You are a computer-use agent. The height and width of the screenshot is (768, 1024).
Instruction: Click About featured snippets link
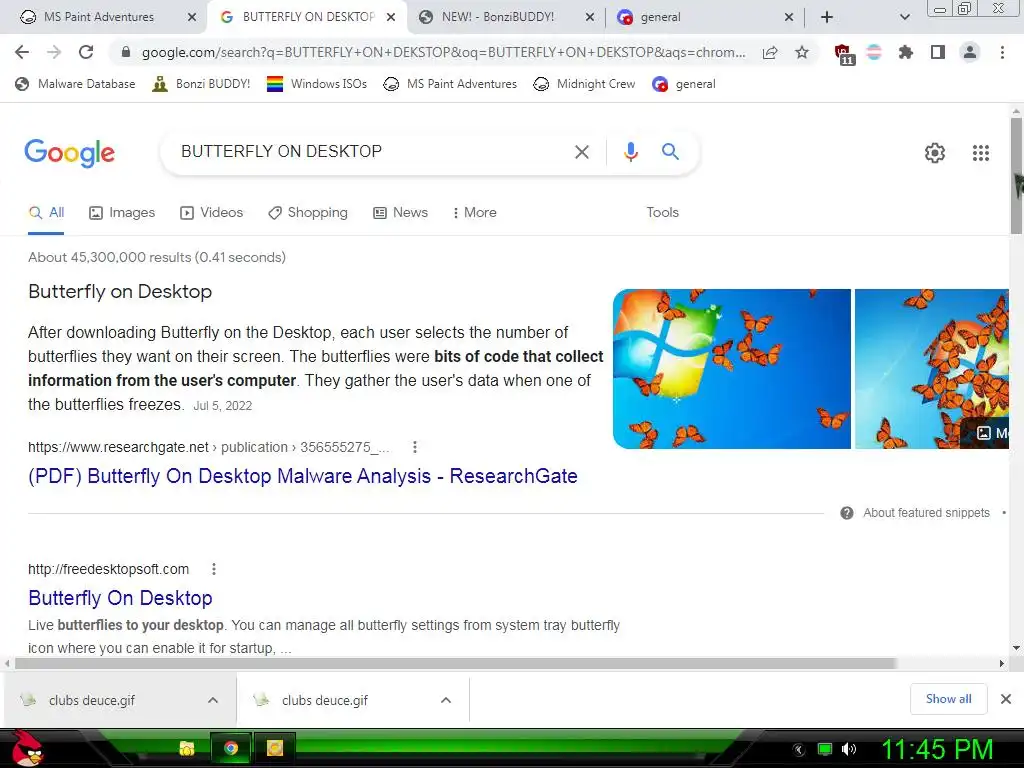point(926,513)
